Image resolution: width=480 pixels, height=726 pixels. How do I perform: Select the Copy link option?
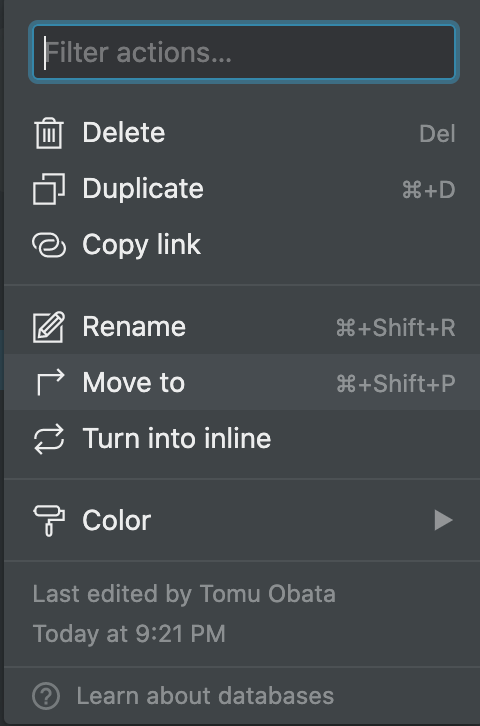click(x=242, y=244)
